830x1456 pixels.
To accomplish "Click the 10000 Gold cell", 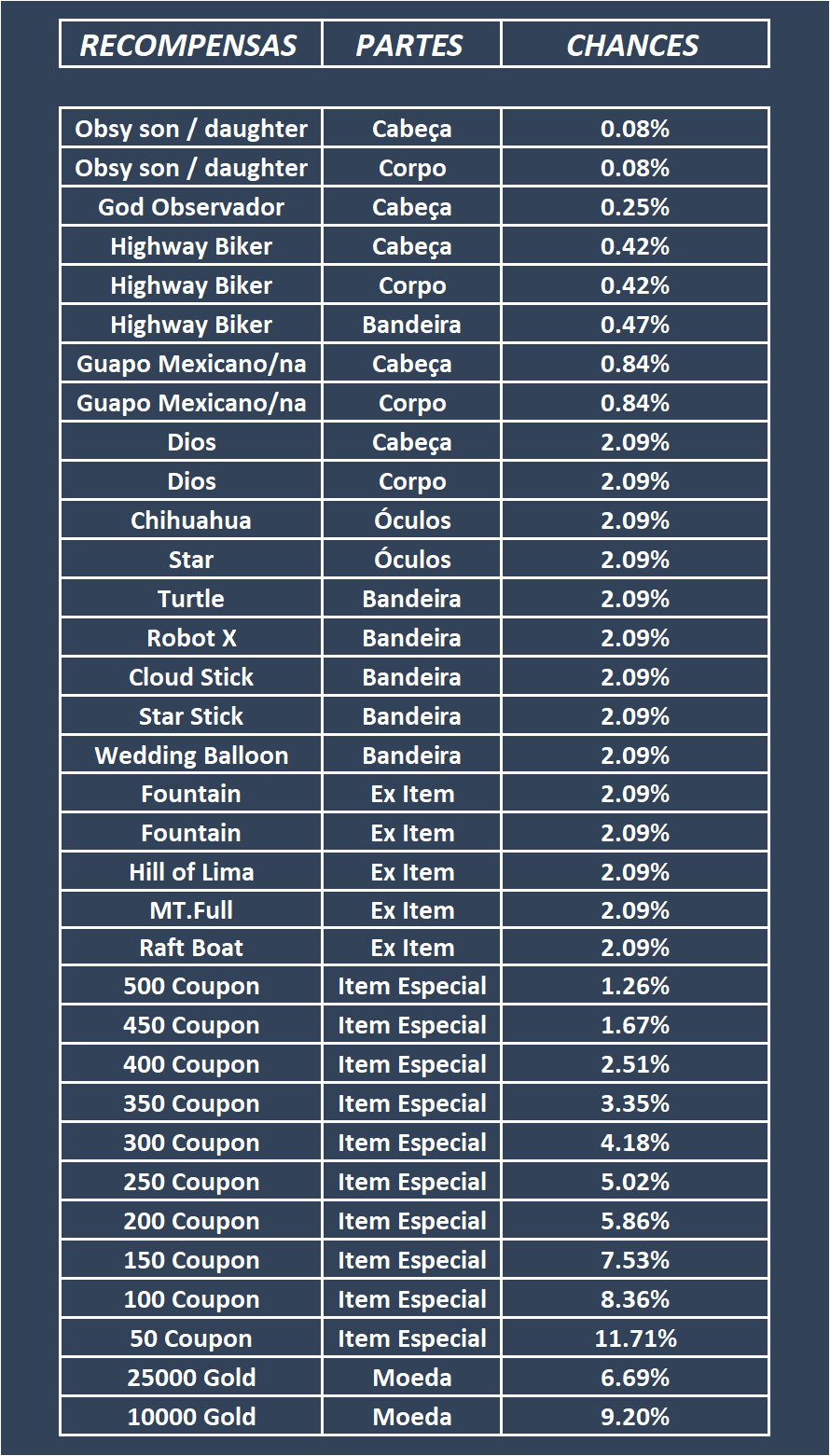I will click(x=191, y=1417).
